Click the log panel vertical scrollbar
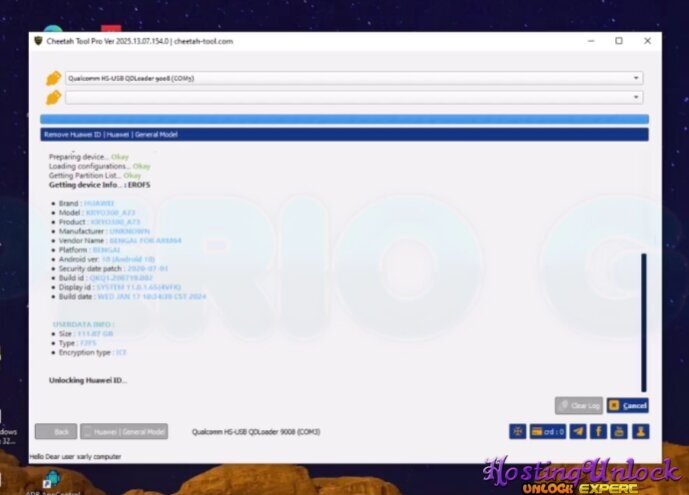 coord(644,322)
